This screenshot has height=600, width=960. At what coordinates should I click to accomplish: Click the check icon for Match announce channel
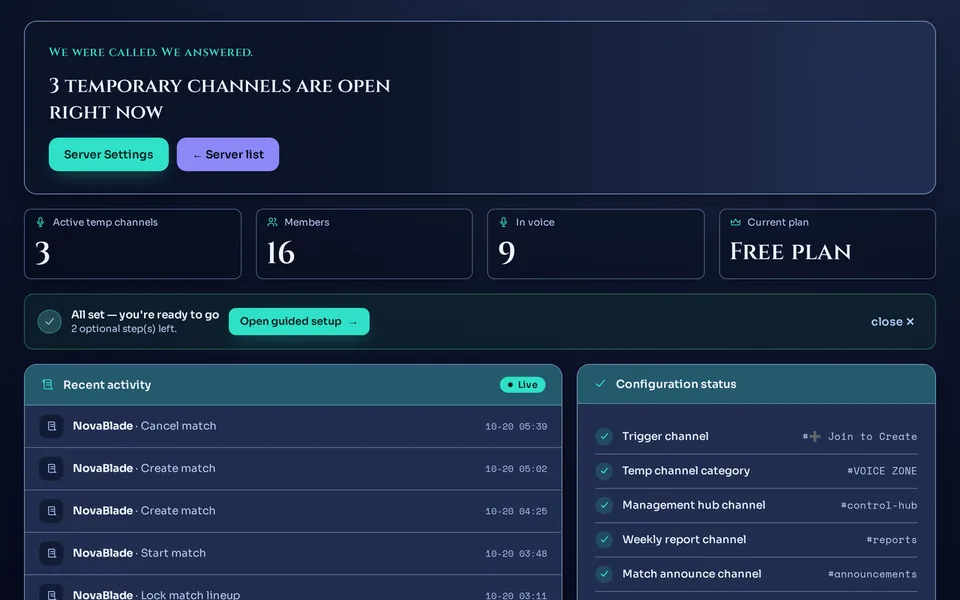coord(604,574)
